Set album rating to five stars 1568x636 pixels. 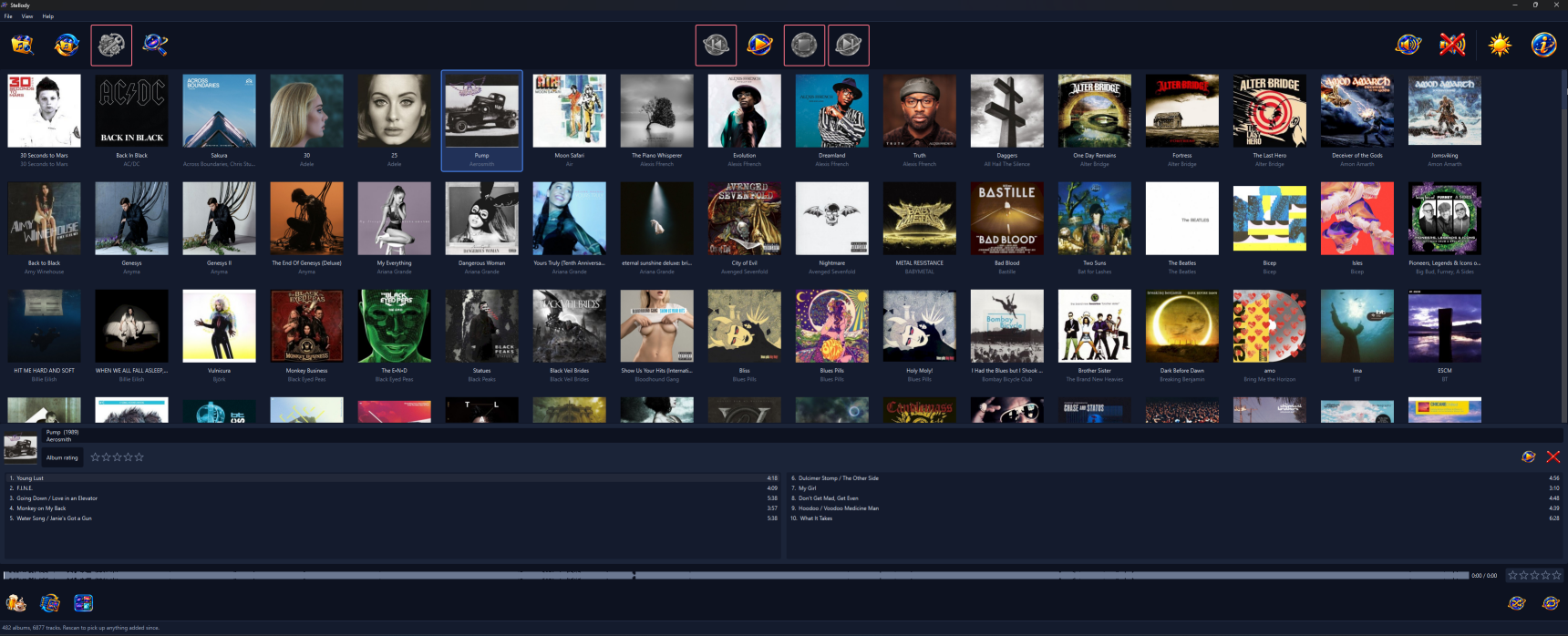click(x=139, y=457)
